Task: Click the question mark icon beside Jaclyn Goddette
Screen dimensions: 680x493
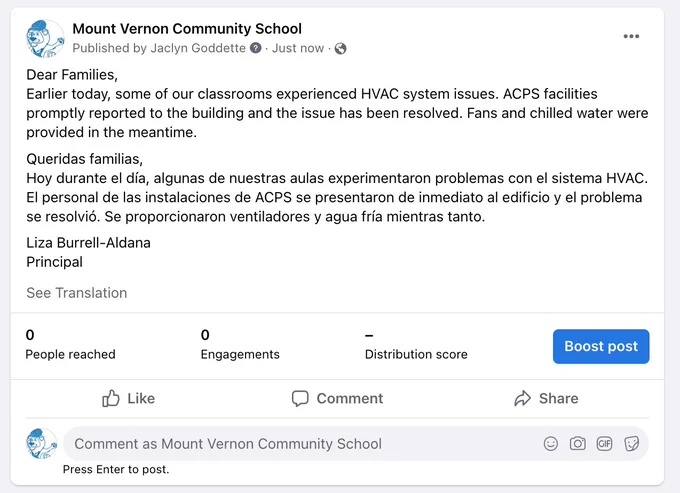Action: pyautogui.click(x=256, y=48)
